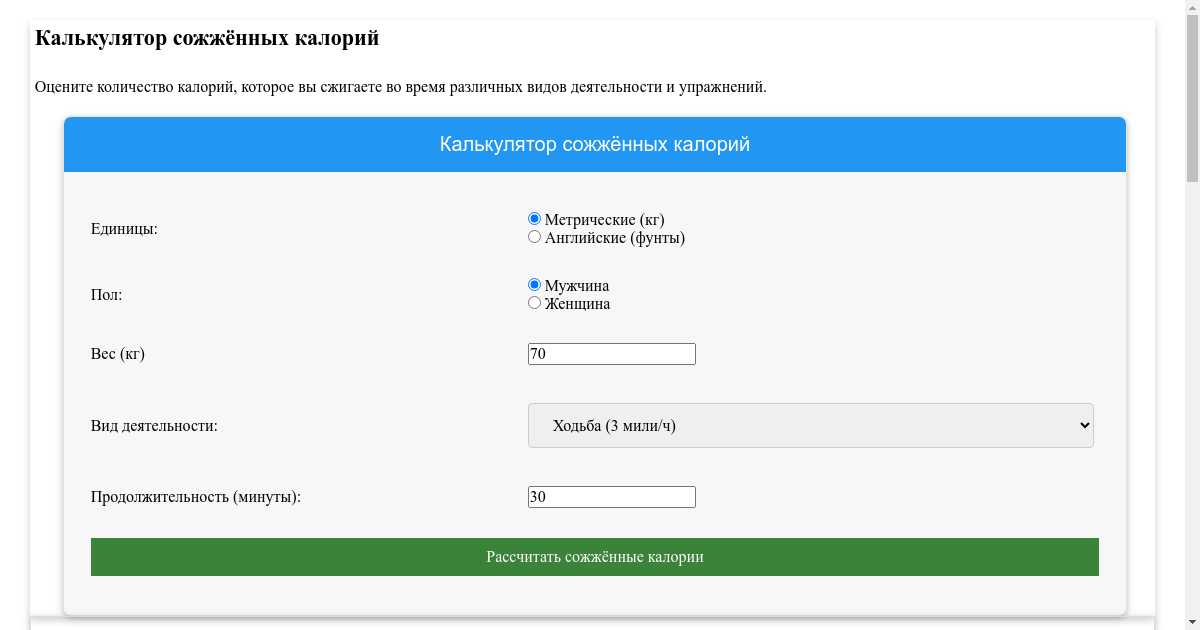The image size is (1200, 630).
Task: Select the Метрические (кг) radio button
Action: [534, 219]
